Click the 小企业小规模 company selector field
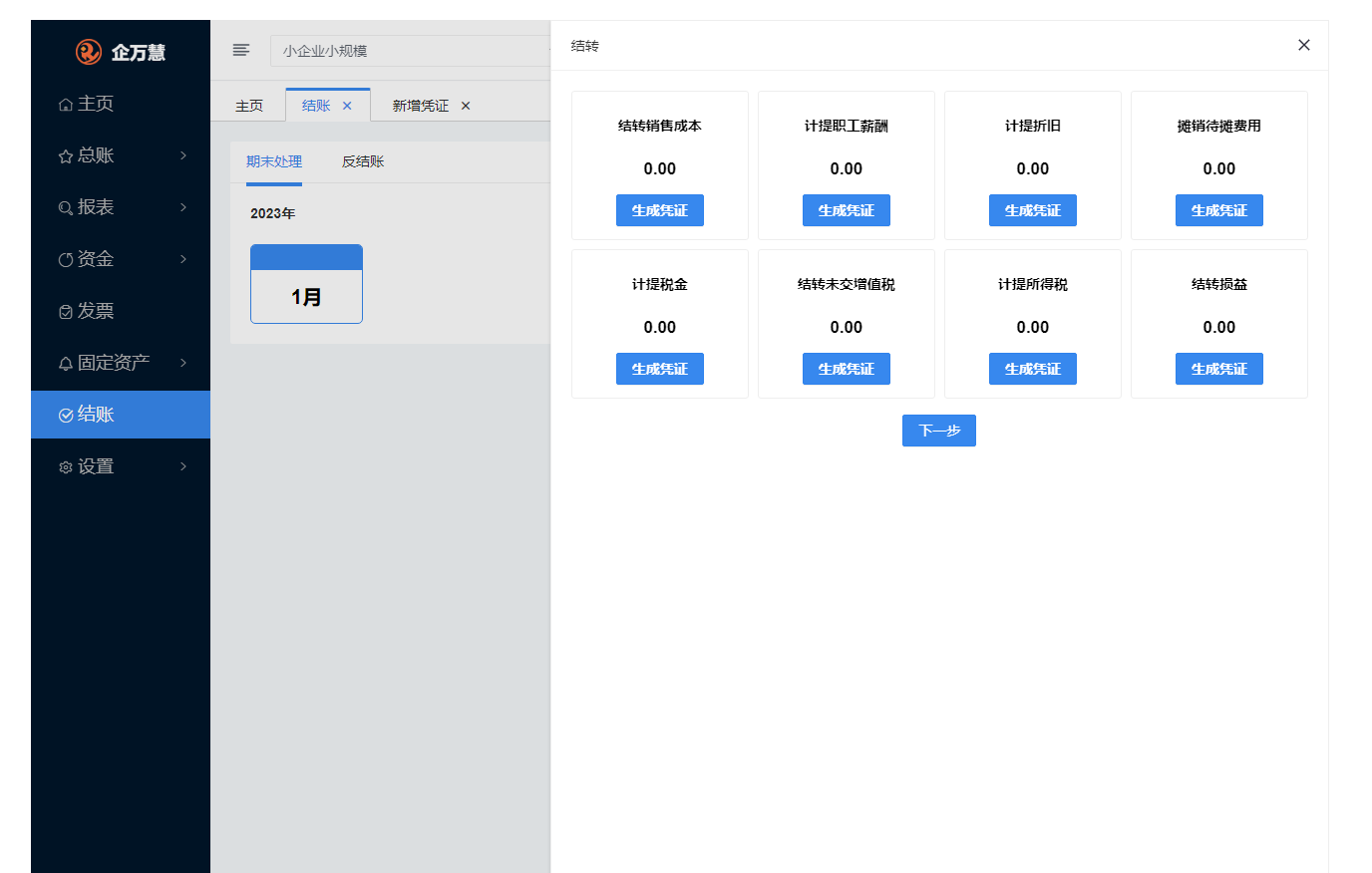 click(x=409, y=51)
